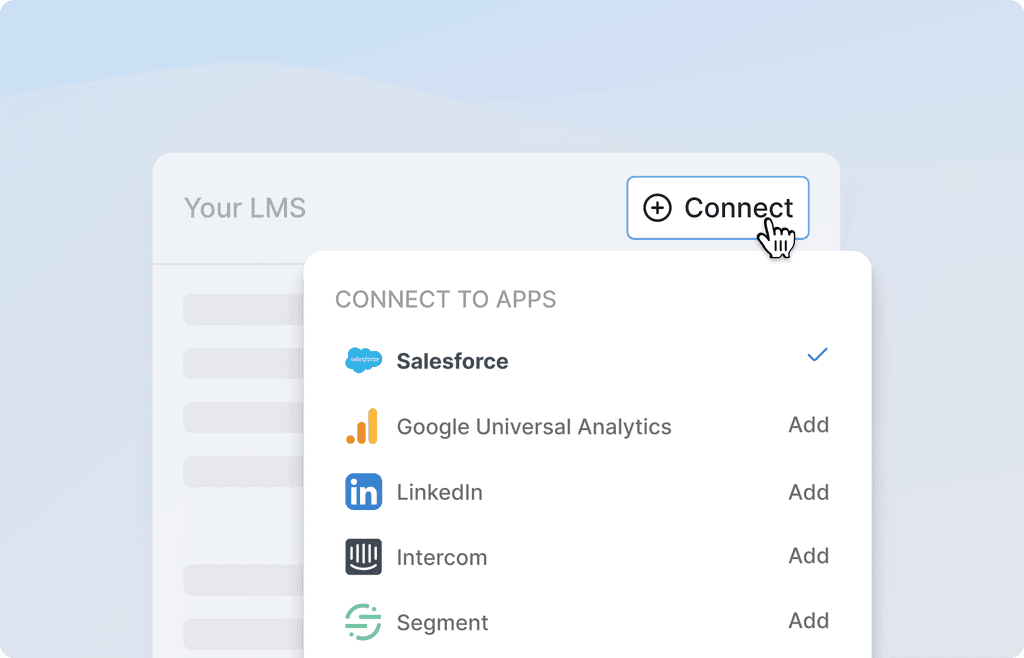
Task: Select the Google Universal Analytics icon
Action: click(x=363, y=426)
